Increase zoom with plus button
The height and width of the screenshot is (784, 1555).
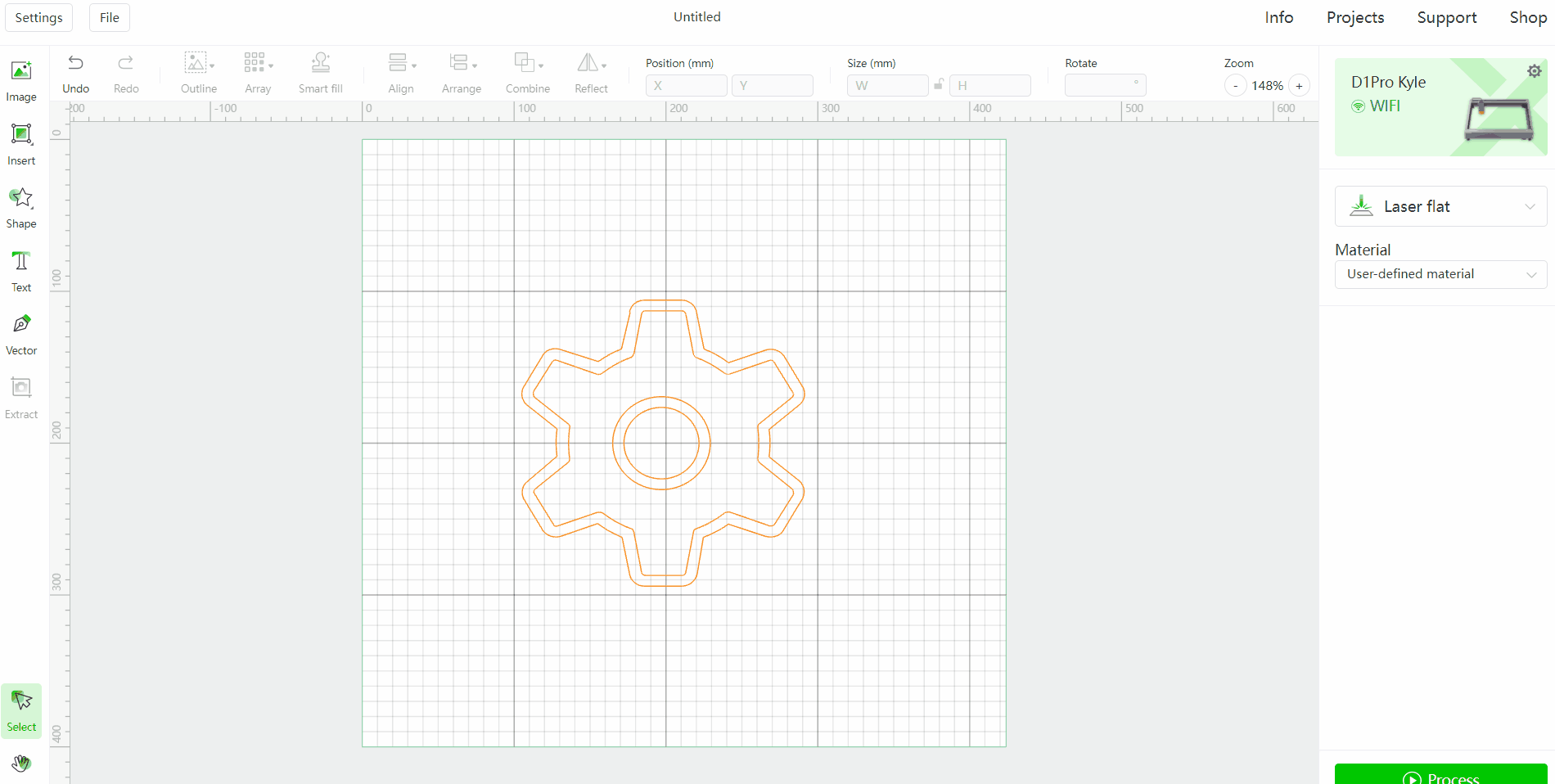[1299, 86]
